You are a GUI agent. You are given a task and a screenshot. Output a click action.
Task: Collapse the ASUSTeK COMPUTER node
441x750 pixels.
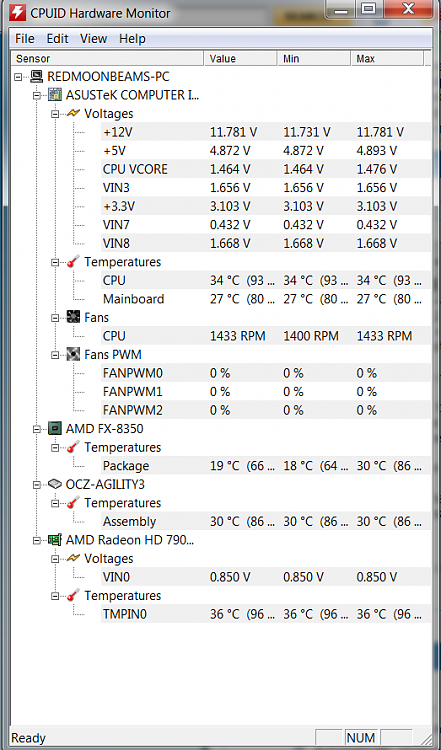pos(36,95)
